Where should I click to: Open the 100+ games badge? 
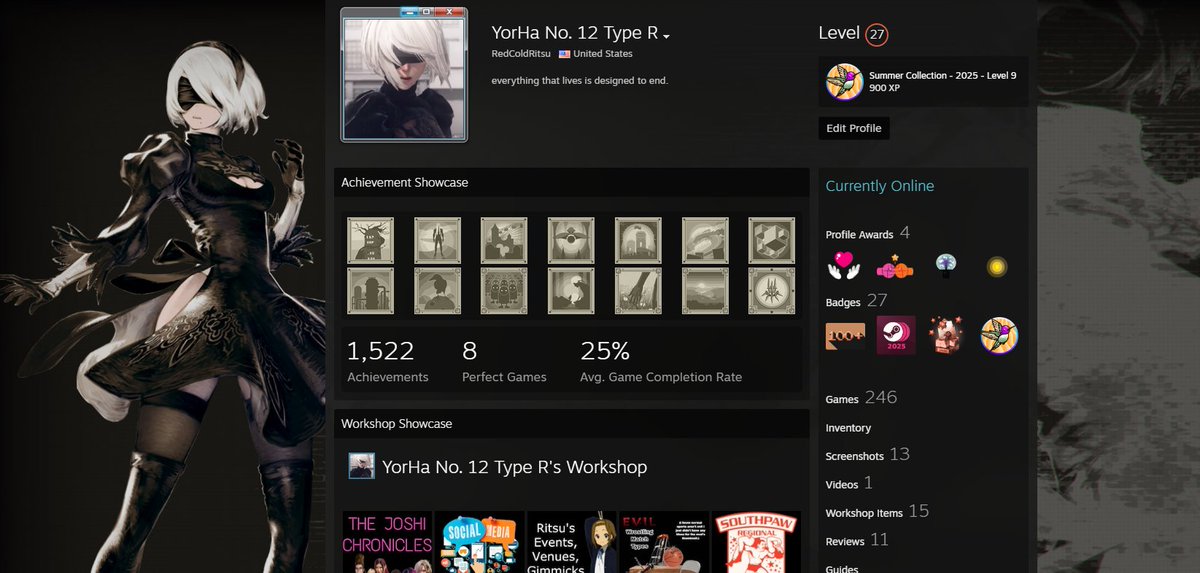(845, 336)
